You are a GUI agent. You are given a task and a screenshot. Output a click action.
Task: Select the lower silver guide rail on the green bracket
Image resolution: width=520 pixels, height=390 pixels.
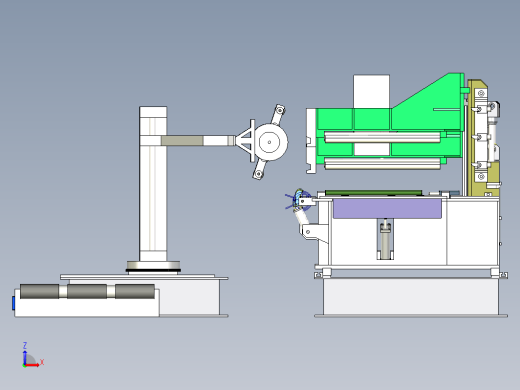(382, 164)
